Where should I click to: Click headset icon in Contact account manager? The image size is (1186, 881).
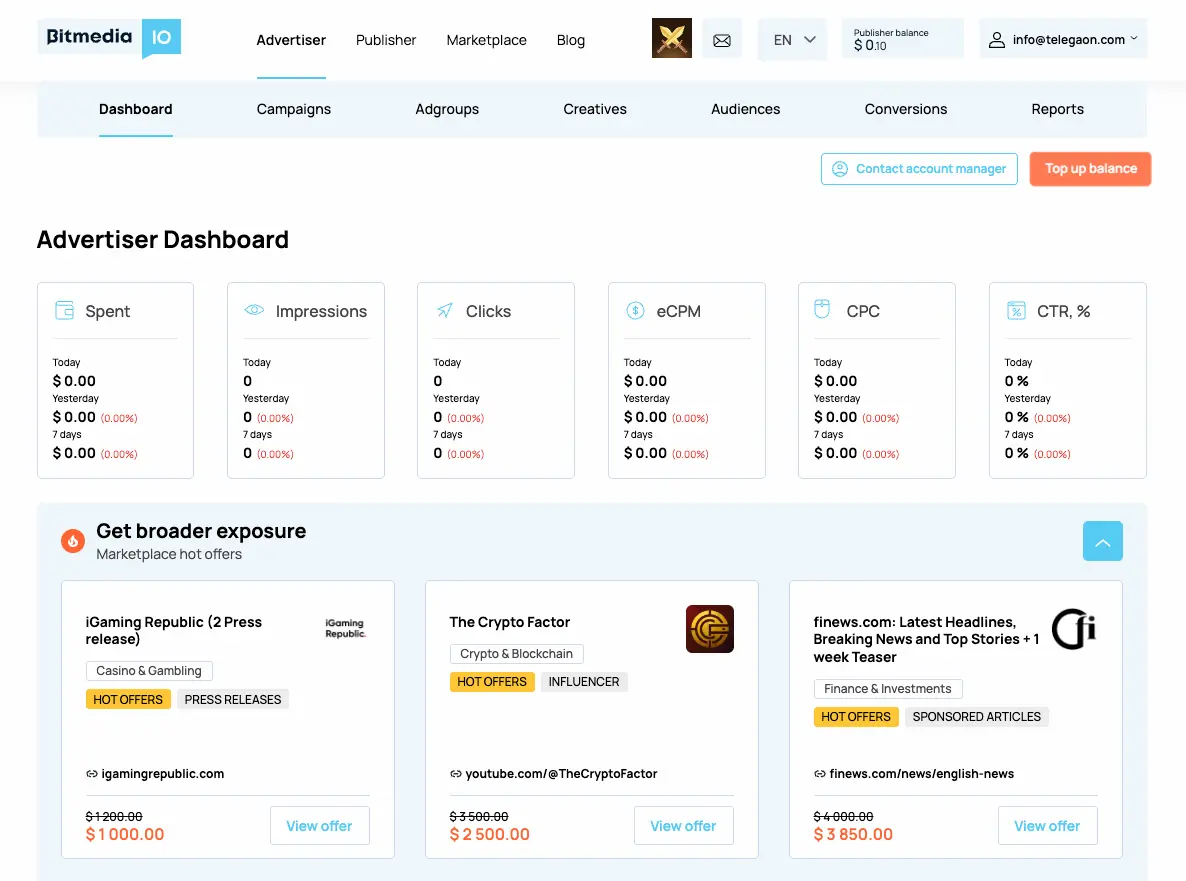click(x=840, y=169)
